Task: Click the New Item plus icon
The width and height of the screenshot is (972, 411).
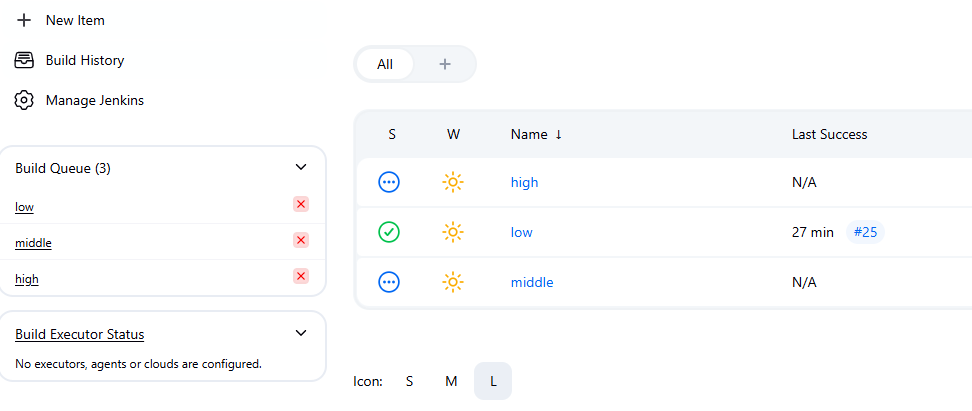Action: [25, 20]
